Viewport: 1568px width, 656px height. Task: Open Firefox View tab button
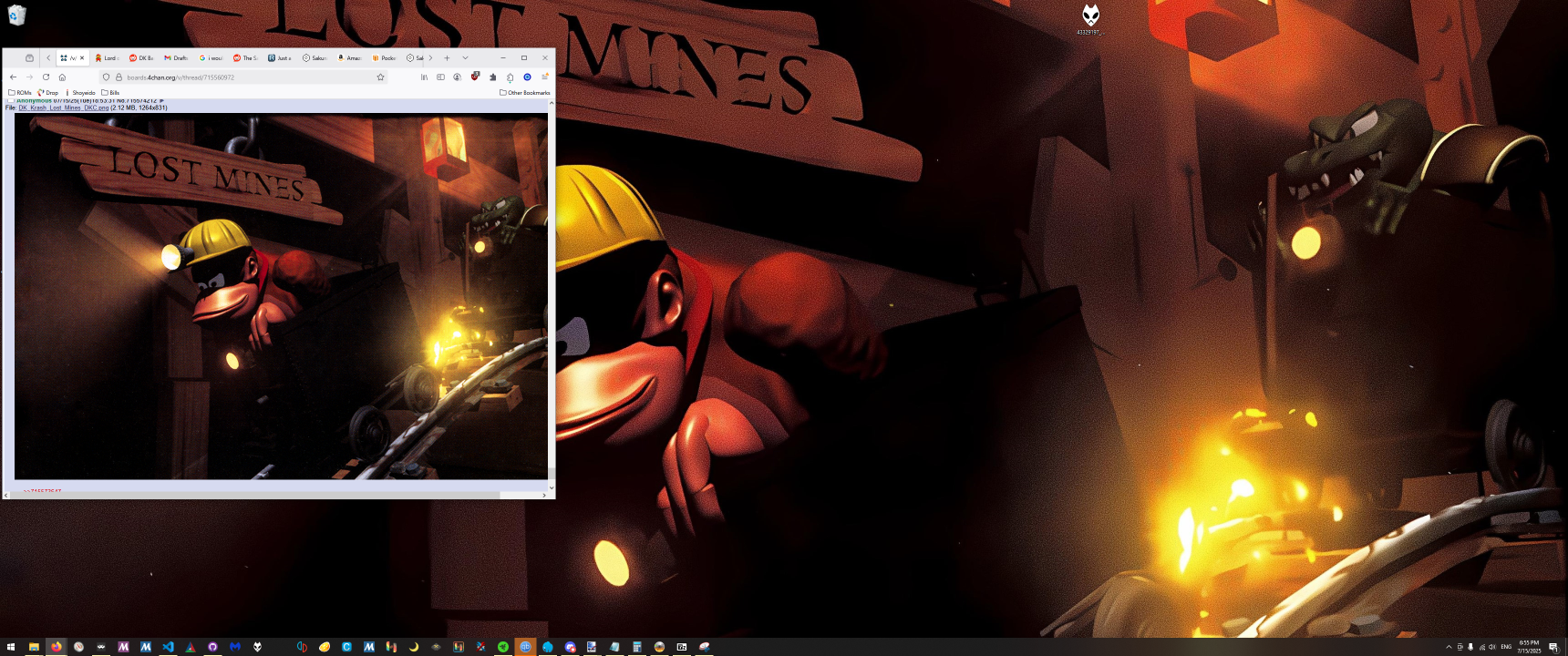pos(29,57)
